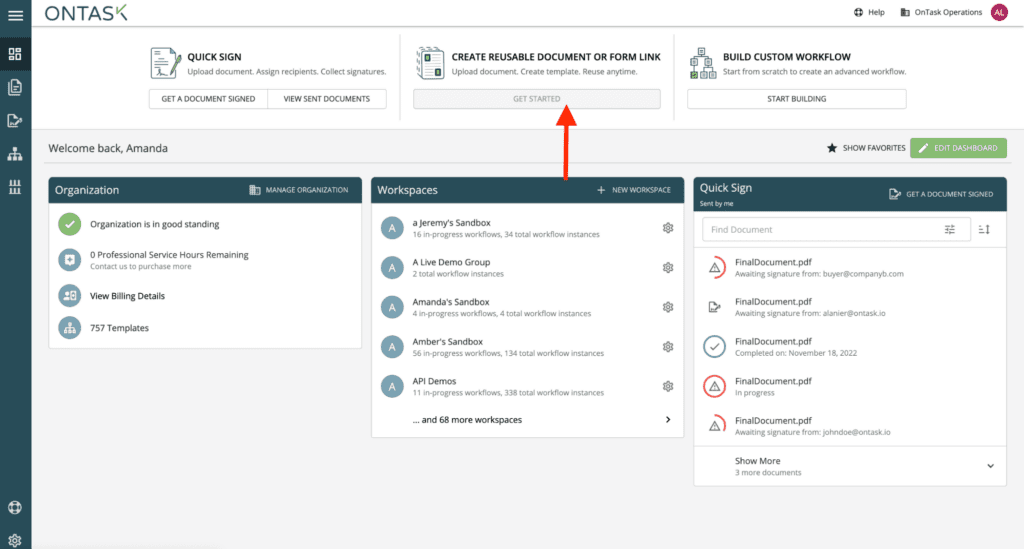The height and width of the screenshot is (549, 1024).
Task: Open the Documents icon in the sidebar
Action: click(x=15, y=87)
